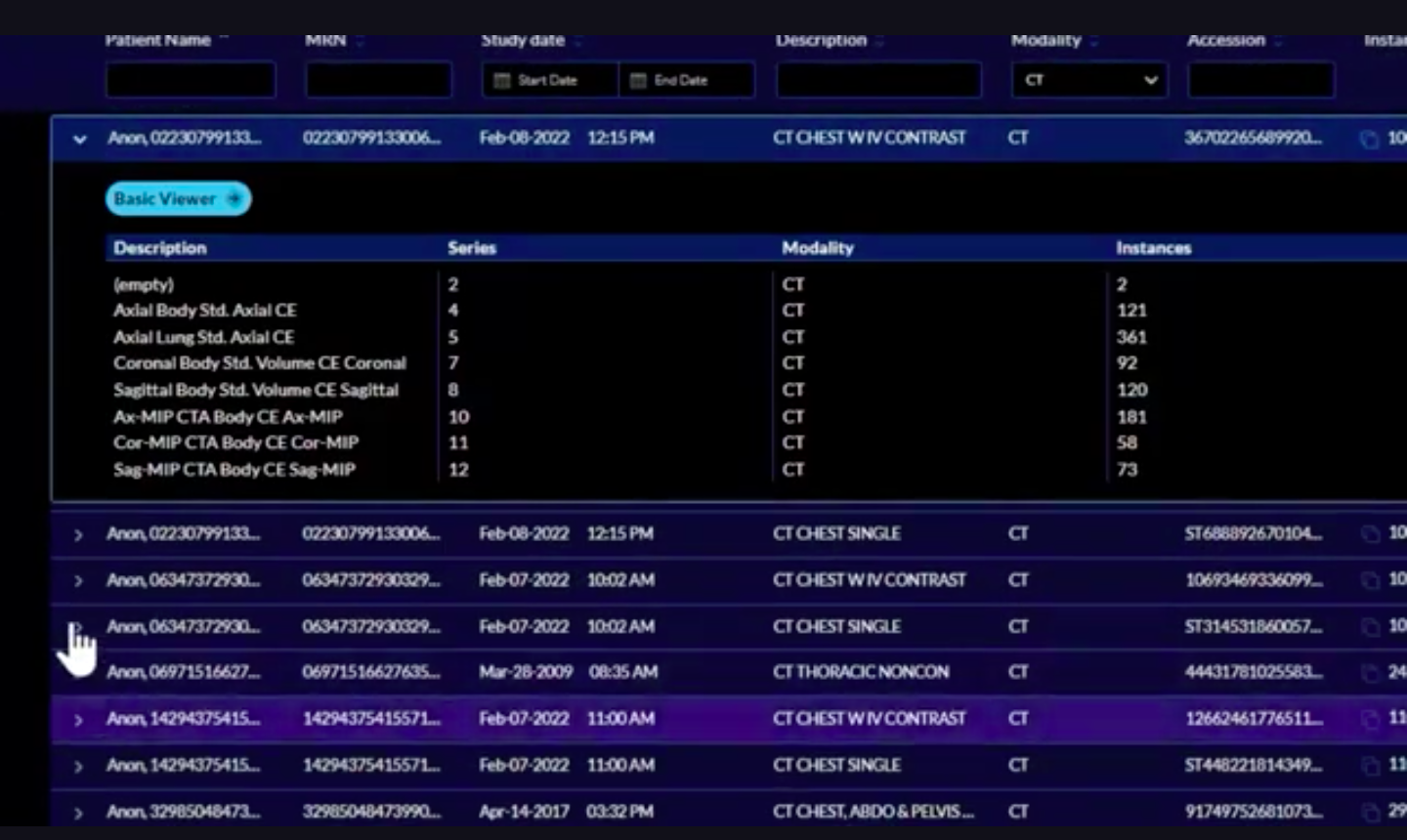
Task: Open study in Basic Viewer
Action: point(178,199)
